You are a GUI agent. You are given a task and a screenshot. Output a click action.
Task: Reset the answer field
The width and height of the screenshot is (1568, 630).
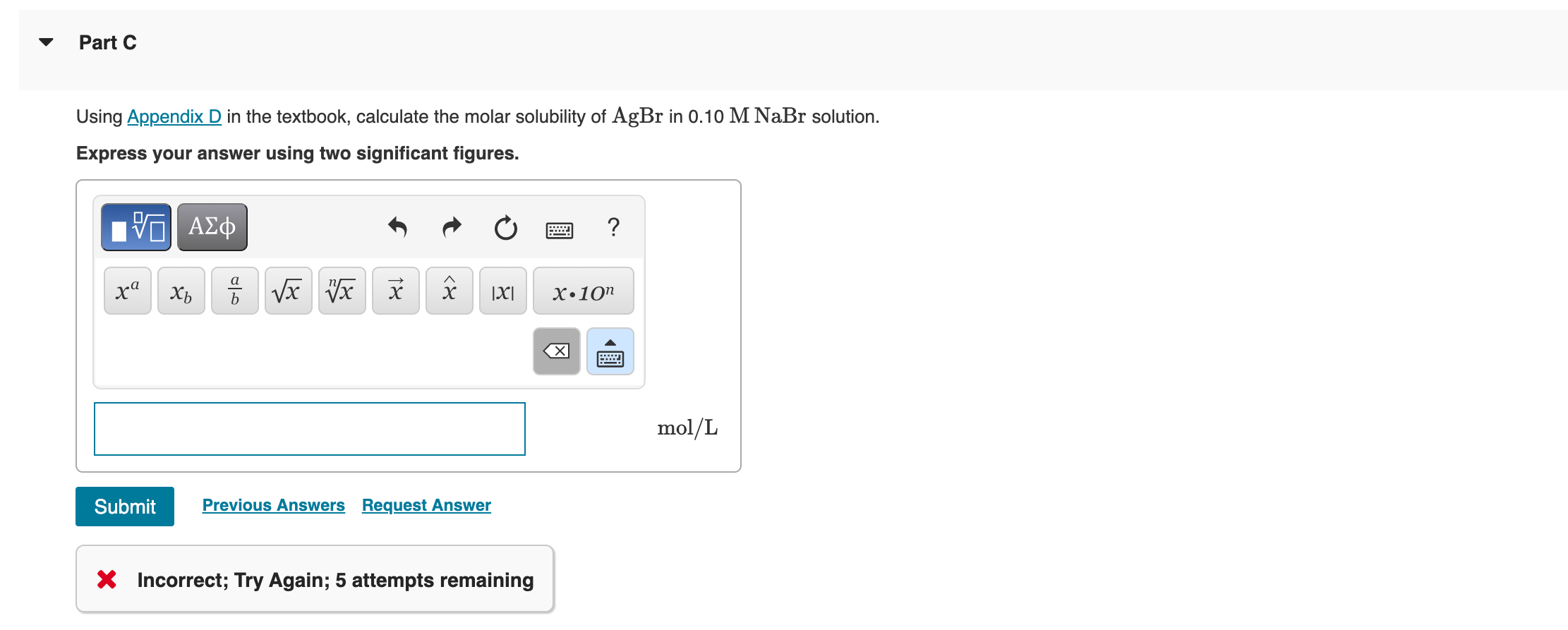pos(506,227)
